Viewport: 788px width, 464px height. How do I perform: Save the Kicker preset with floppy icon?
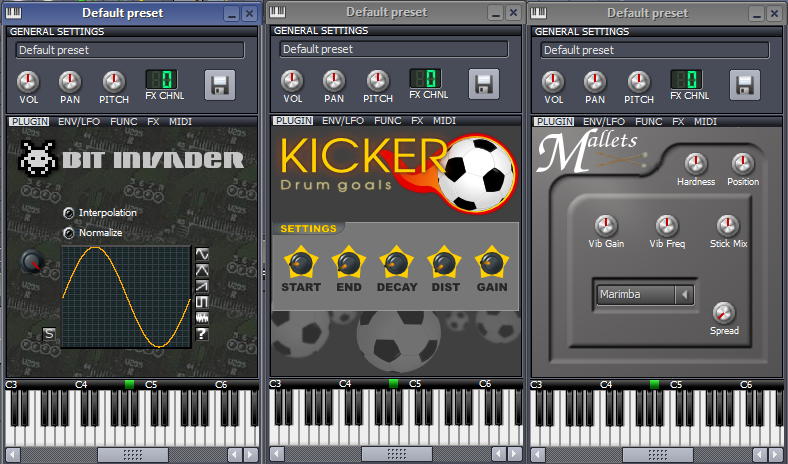[x=484, y=84]
